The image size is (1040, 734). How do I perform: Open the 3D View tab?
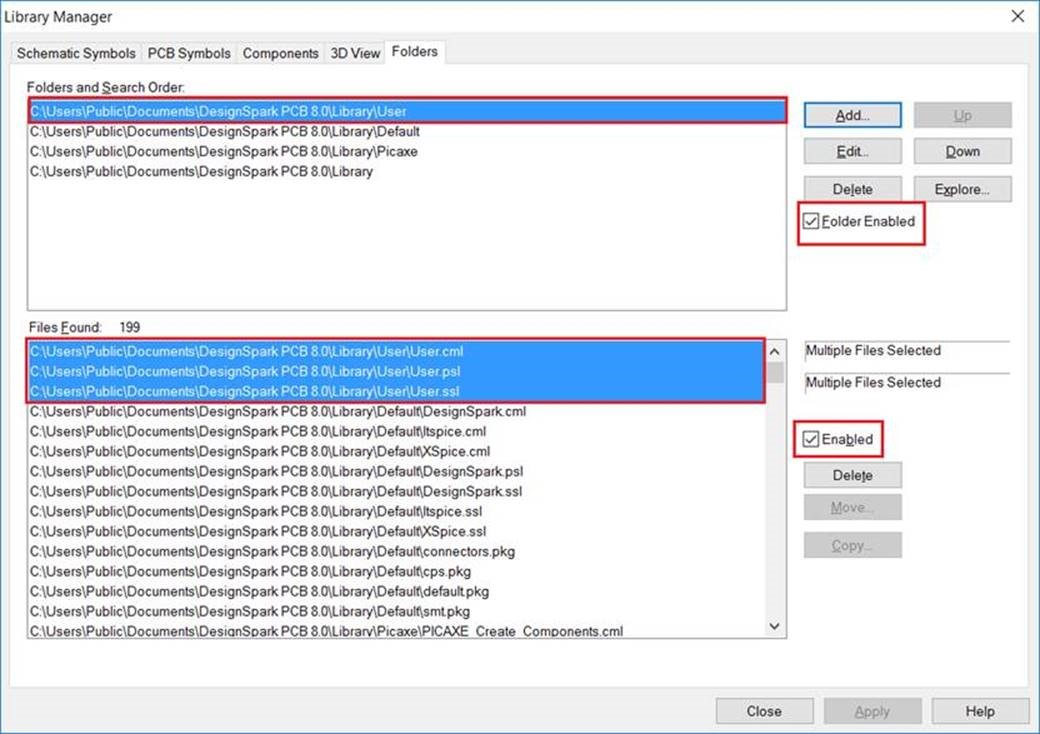355,53
